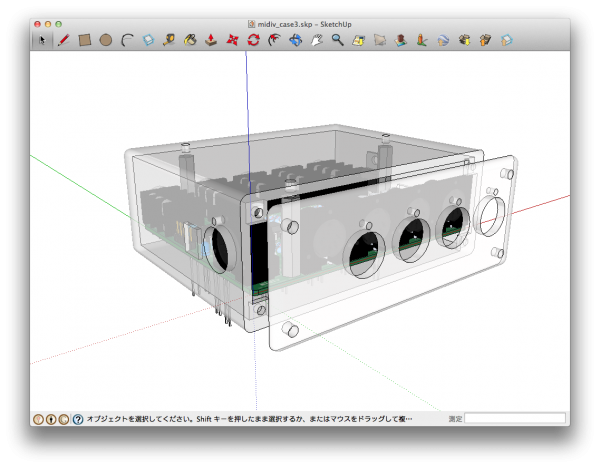Image resolution: width=600 pixels, height=468 pixels.
Task: Choose the Pan hand tool
Action: click(317, 41)
